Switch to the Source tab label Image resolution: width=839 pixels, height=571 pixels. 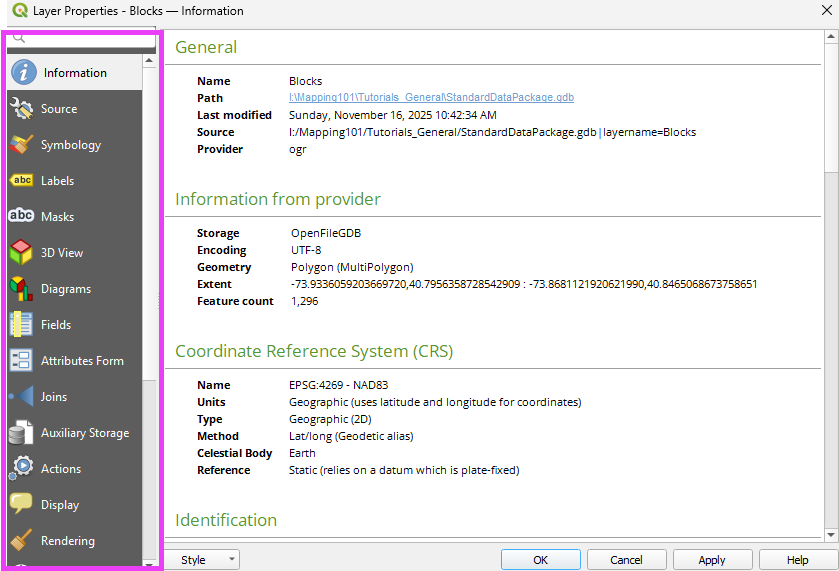59,109
